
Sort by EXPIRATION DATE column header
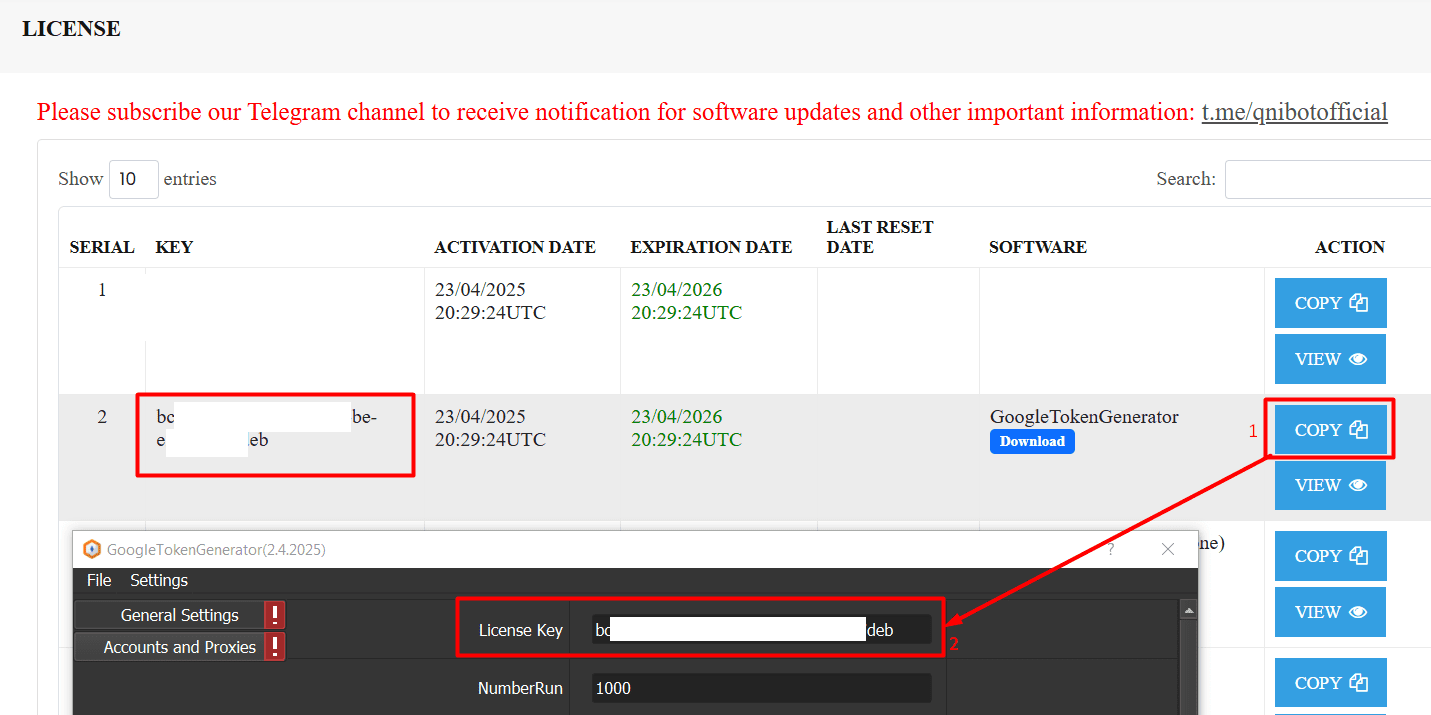pyautogui.click(x=711, y=247)
